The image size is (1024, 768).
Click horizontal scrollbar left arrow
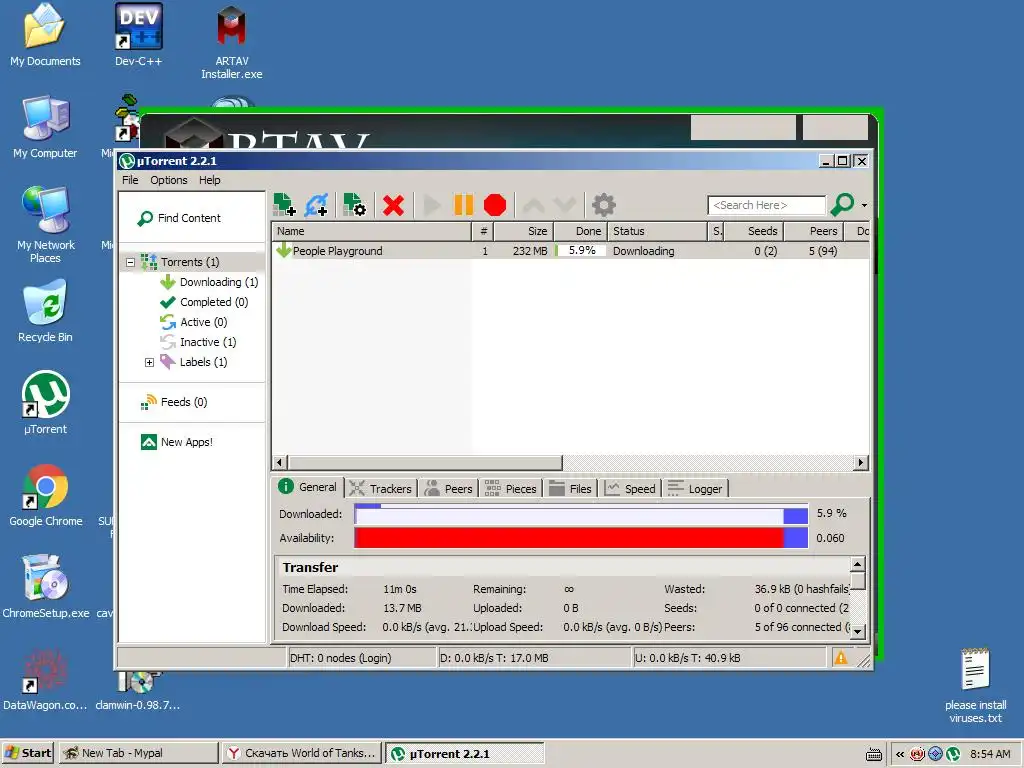coord(280,462)
